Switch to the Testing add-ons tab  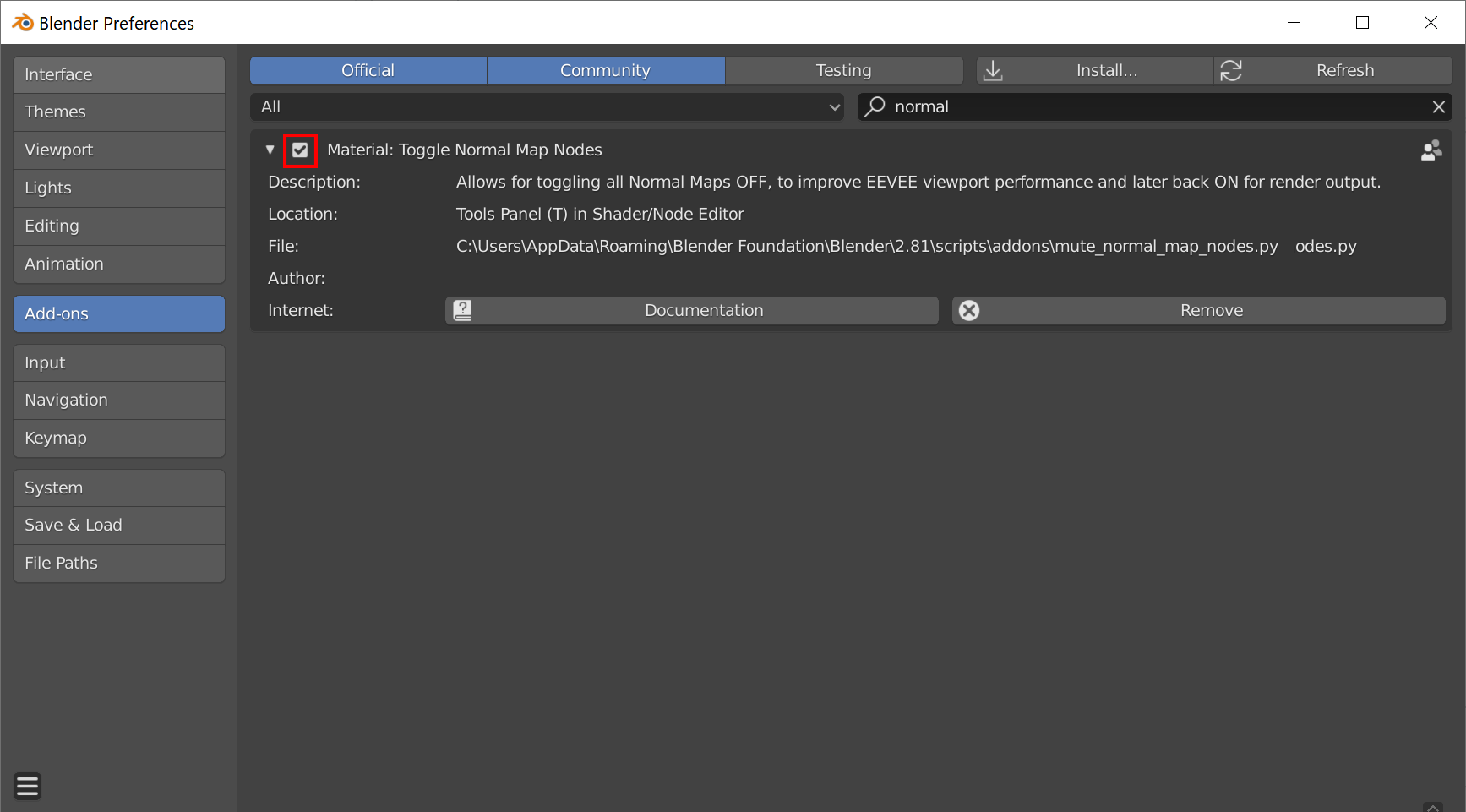point(843,70)
